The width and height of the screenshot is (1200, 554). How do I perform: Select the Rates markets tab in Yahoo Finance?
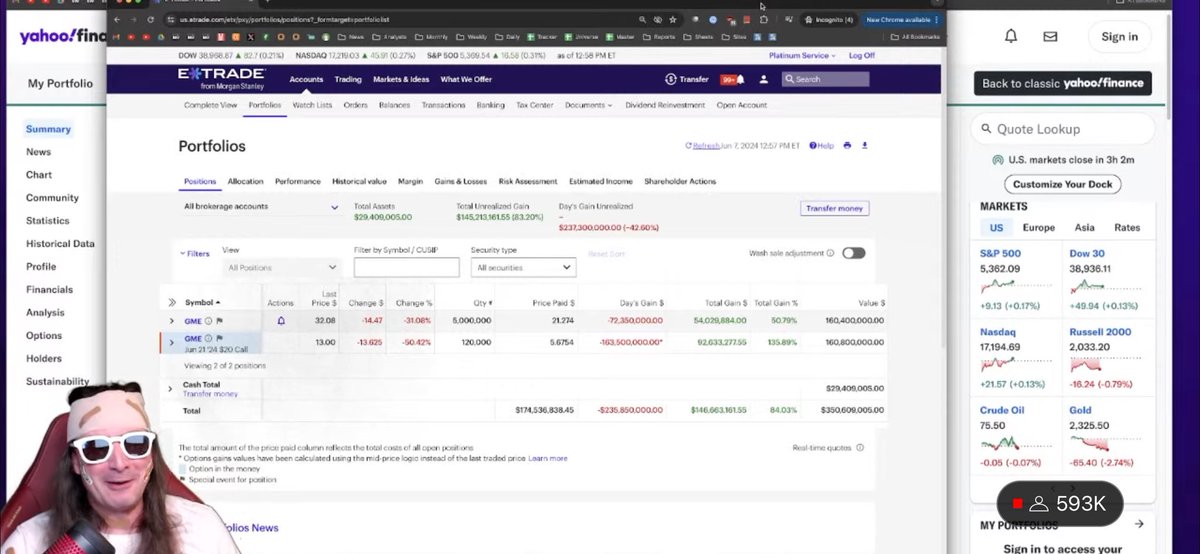(1127, 228)
